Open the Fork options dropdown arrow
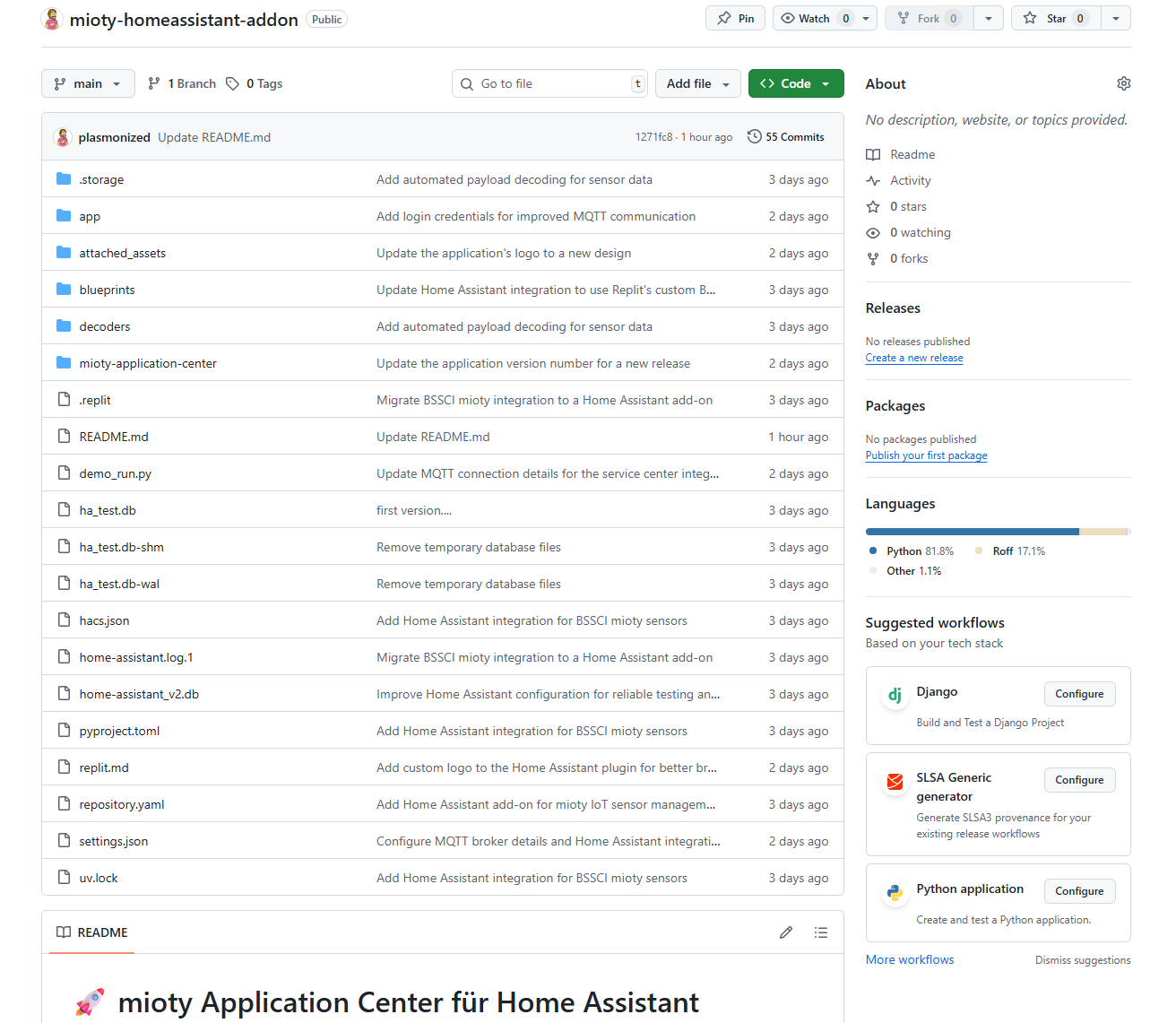The width and height of the screenshot is (1176, 1023). click(x=989, y=18)
